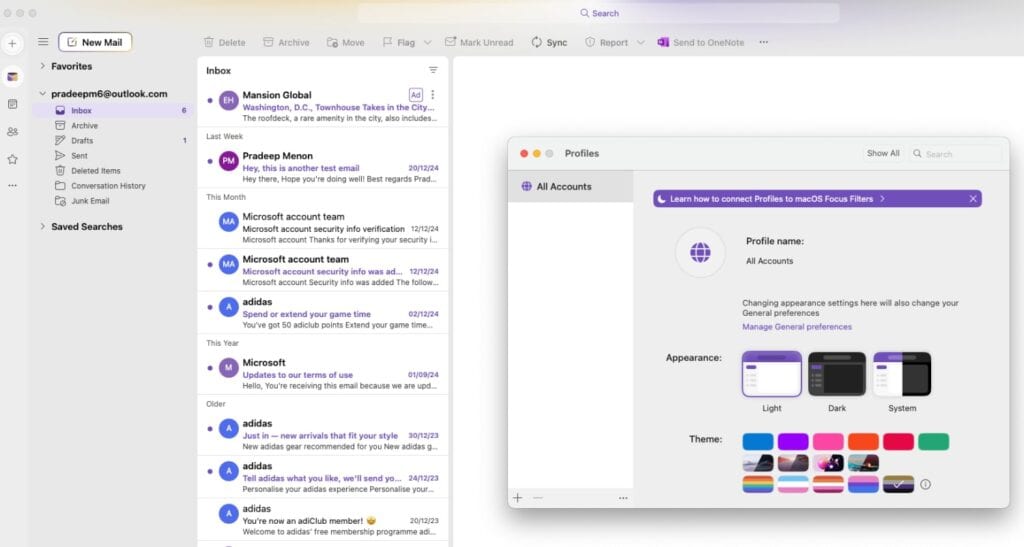Click the Move toolbar button
Image resolution: width=1024 pixels, height=547 pixels.
[345, 42]
